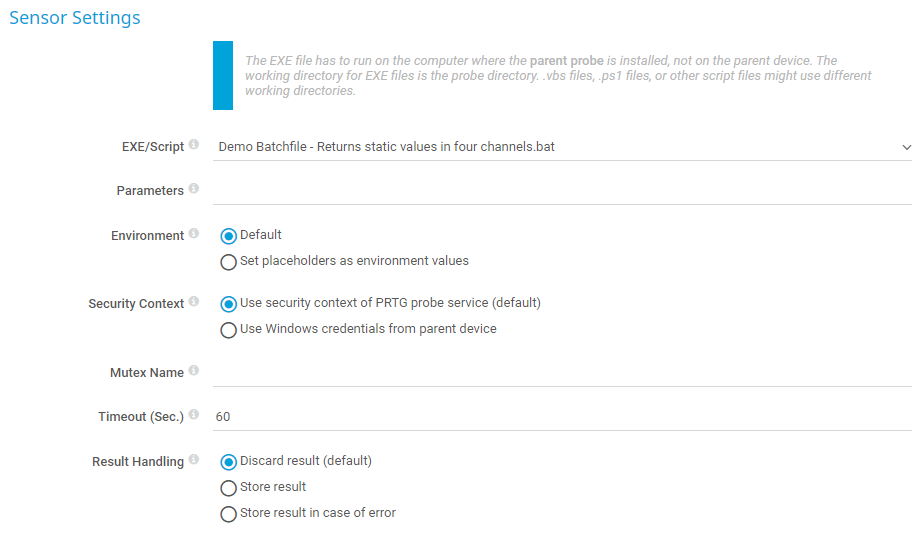This screenshot has height=533, width=922.
Task: Click Security Context info icon
Action: [194, 302]
